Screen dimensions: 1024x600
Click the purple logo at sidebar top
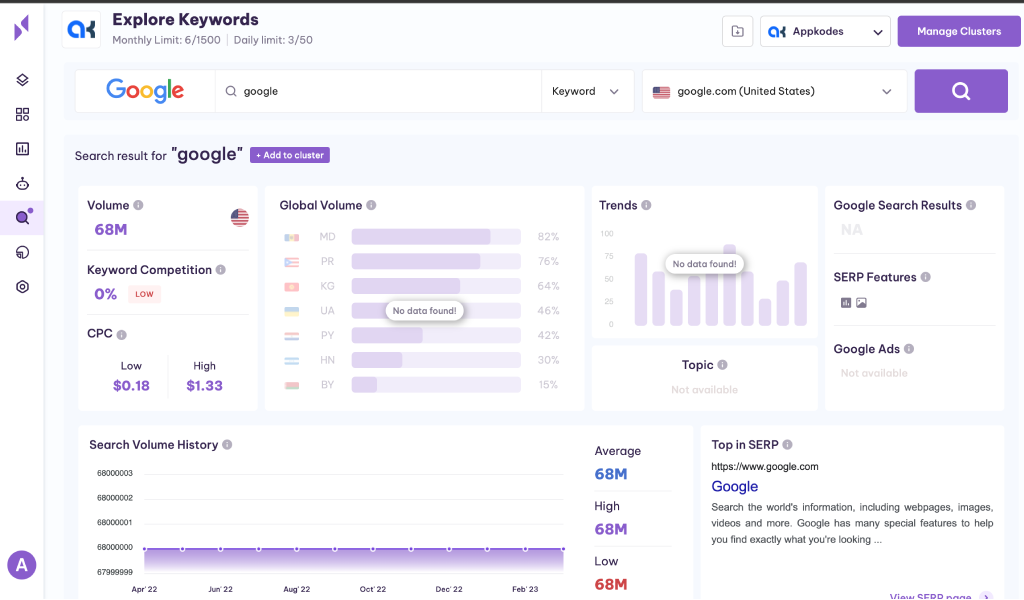tap(22, 28)
